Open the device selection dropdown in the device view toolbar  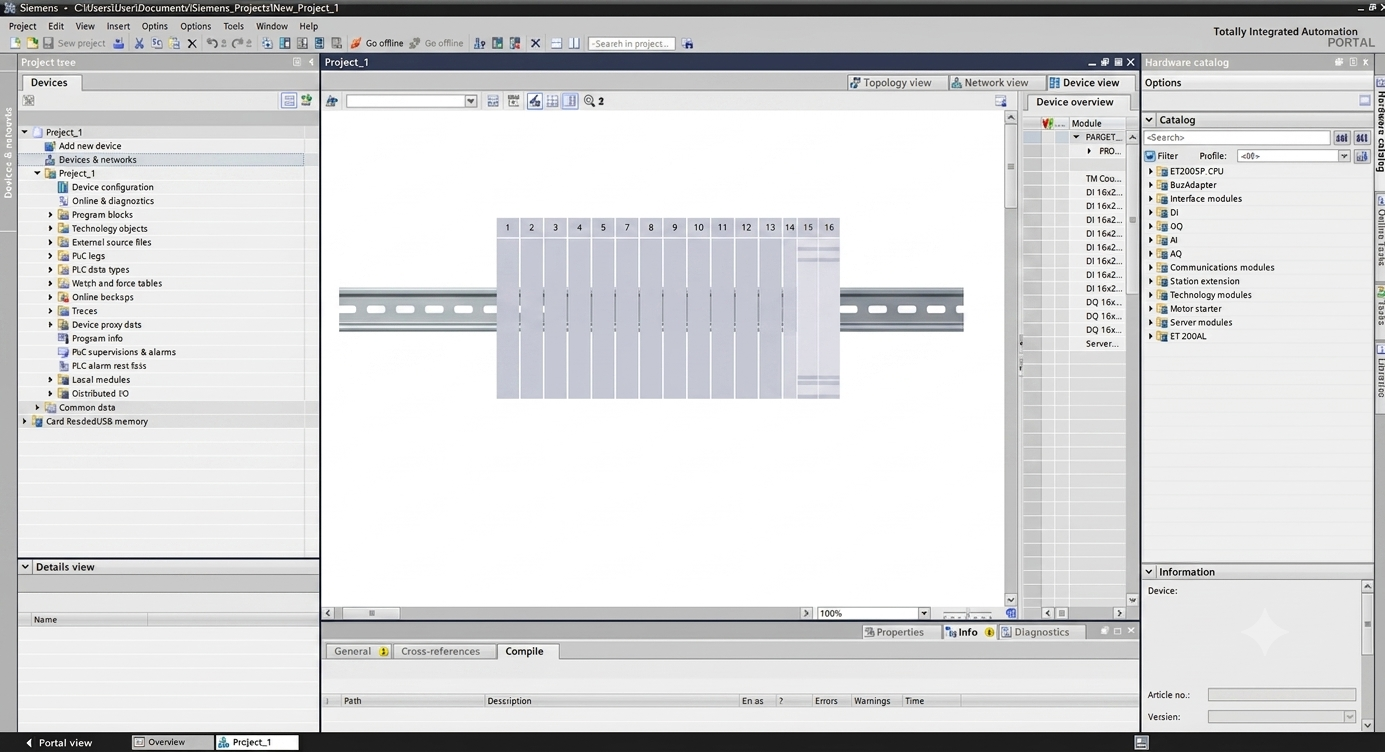coord(470,101)
